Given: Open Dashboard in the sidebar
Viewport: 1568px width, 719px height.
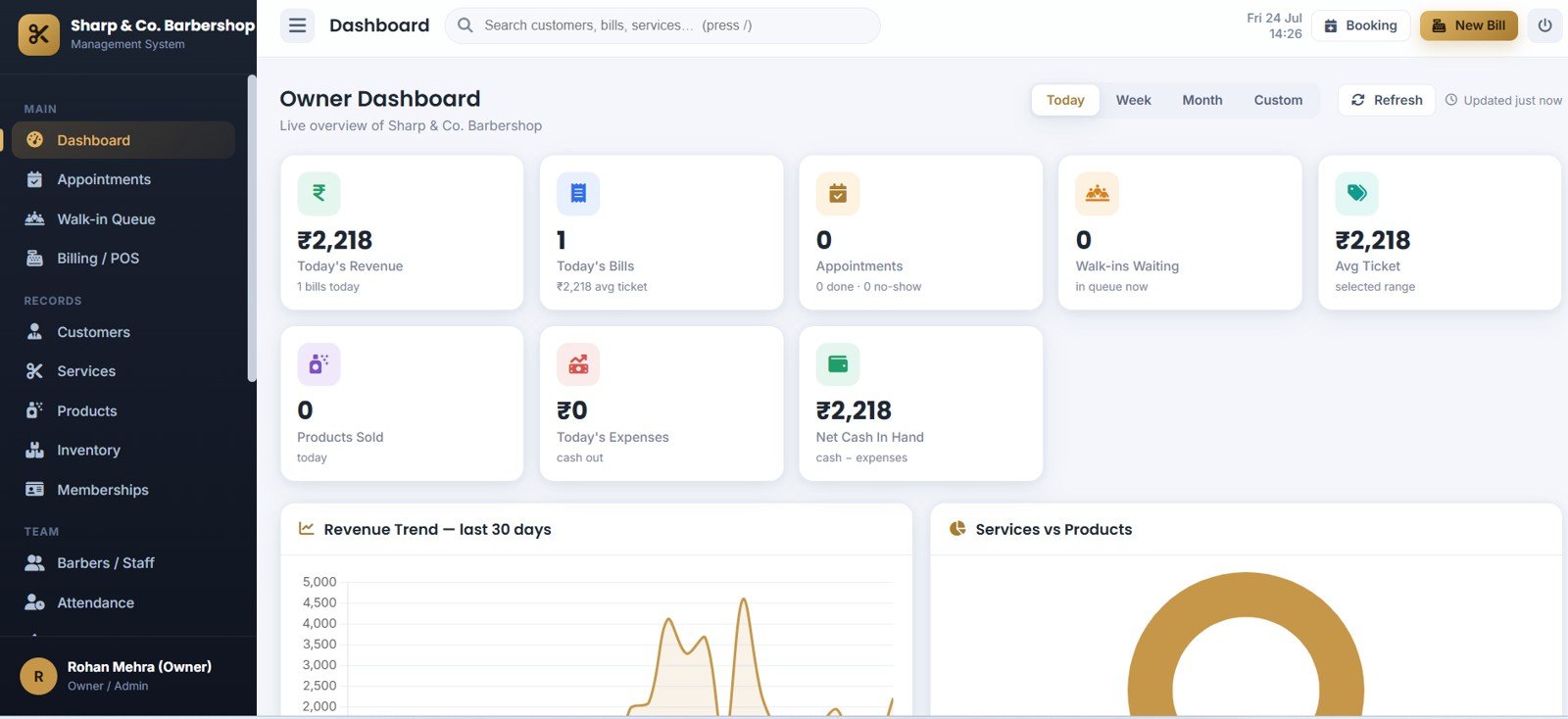Looking at the screenshot, I should [123, 140].
